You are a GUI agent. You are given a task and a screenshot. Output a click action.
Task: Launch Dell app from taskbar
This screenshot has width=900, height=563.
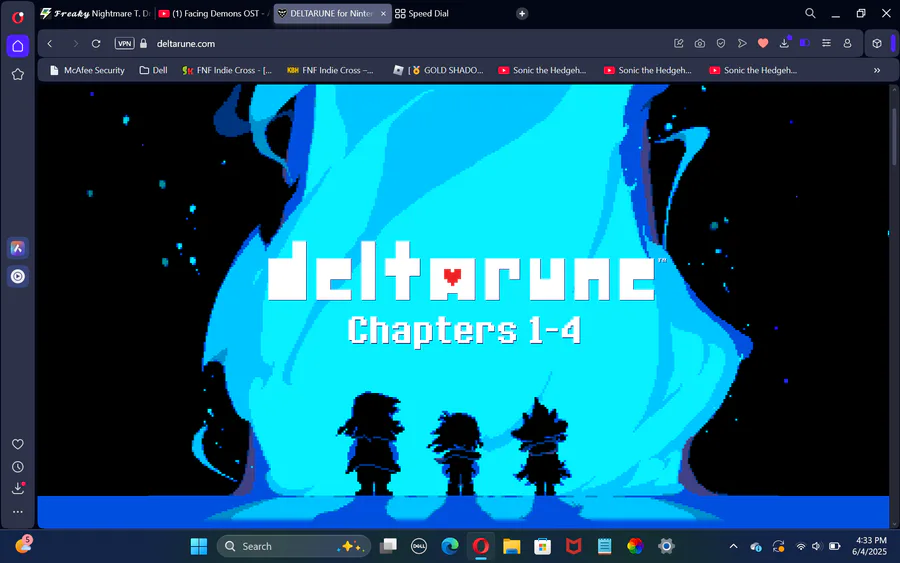pyautogui.click(x=419, y=546)
